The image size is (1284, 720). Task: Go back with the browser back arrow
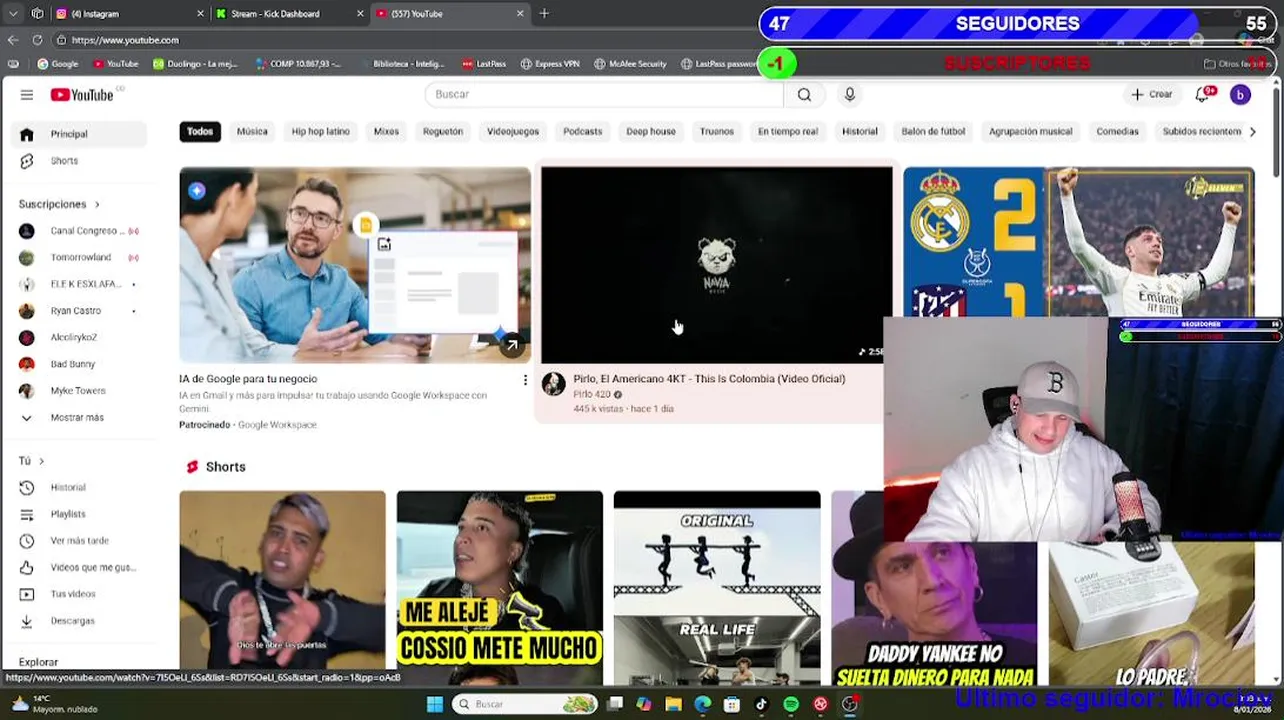pos(13,40)
